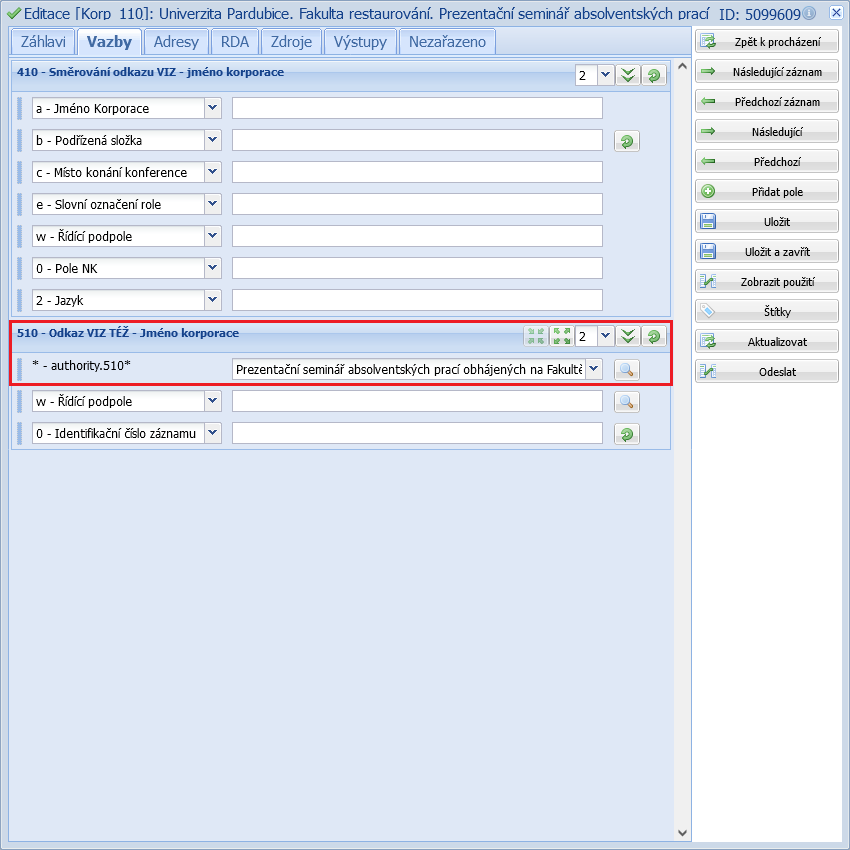This screenshot has width=850, height=850.
Task: Open the '2 - Jazyk' subfield dropdown
Action: click(x=212, y=300)
